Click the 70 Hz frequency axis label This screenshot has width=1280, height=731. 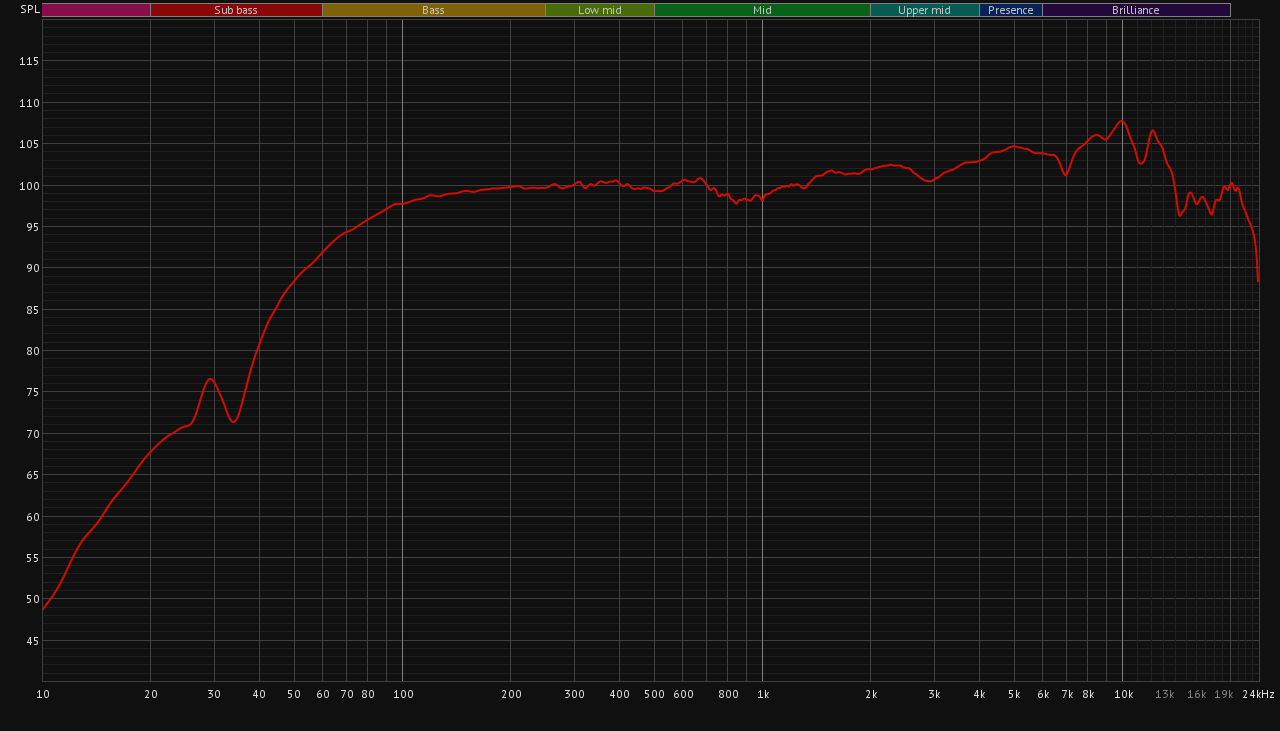pos(347,694)
